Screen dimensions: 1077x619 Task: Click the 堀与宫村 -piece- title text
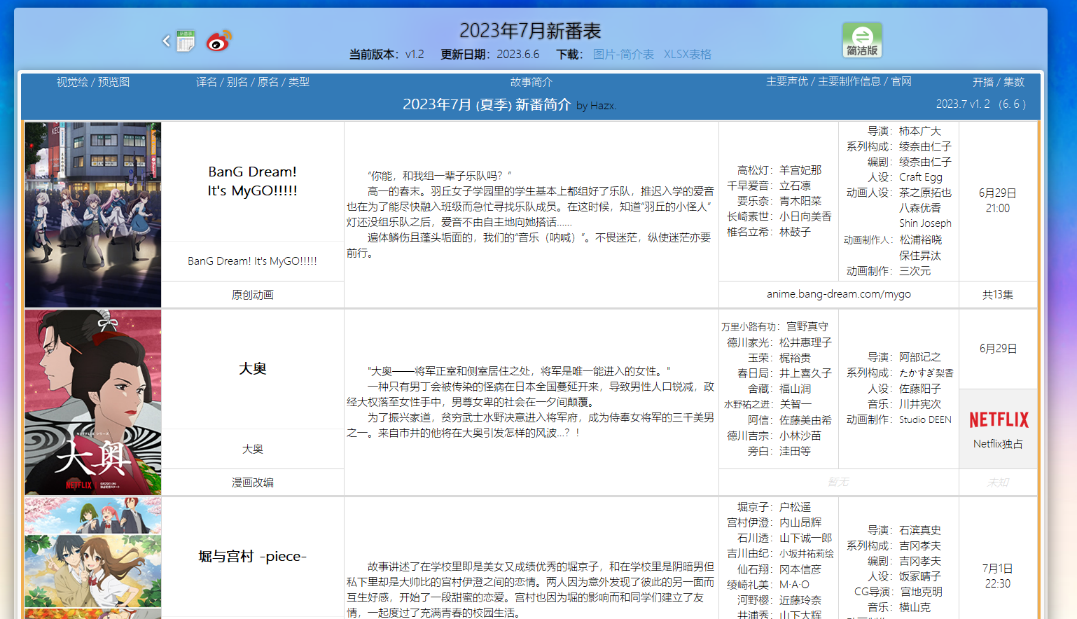tap(252, 556)
